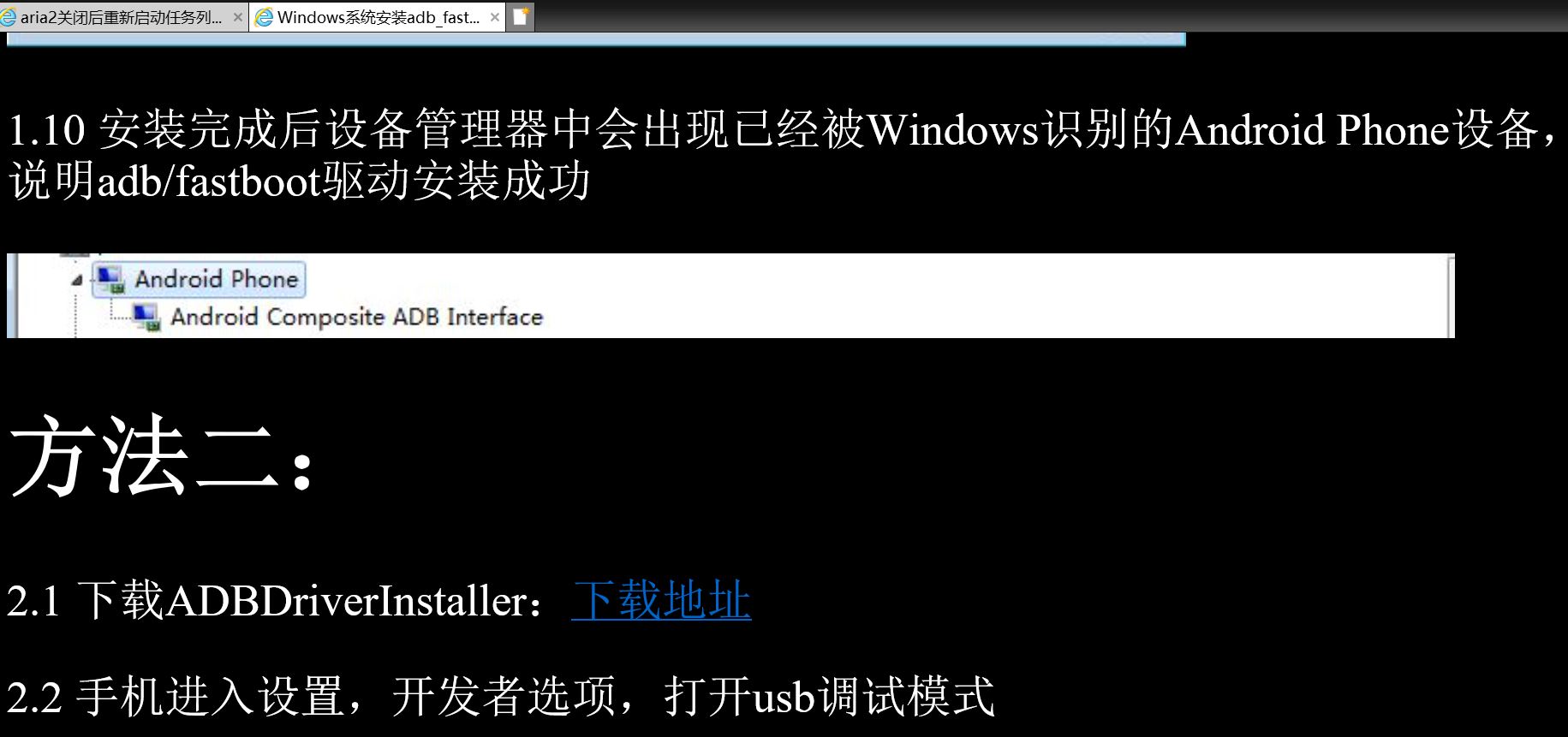Click the 说明adb/fastboot驱动安装成功 text line
The image size is (1568, 737).
pyautogui.click(x=300, y=181)
